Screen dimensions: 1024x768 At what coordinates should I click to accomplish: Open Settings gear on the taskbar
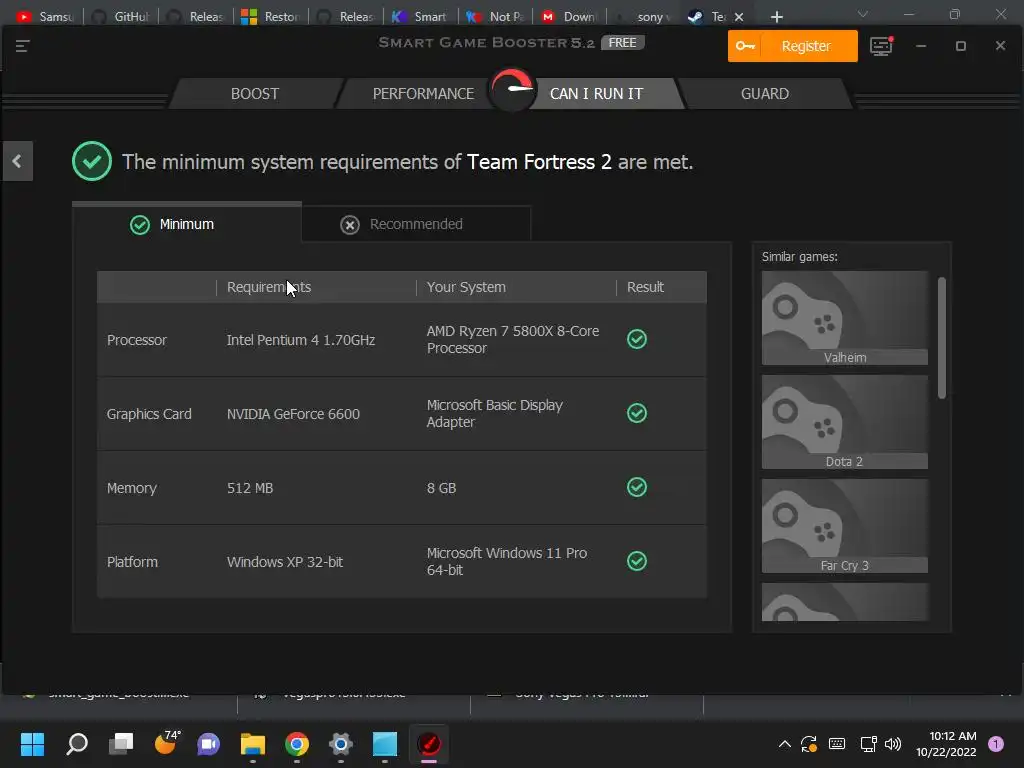click(340, 743)
